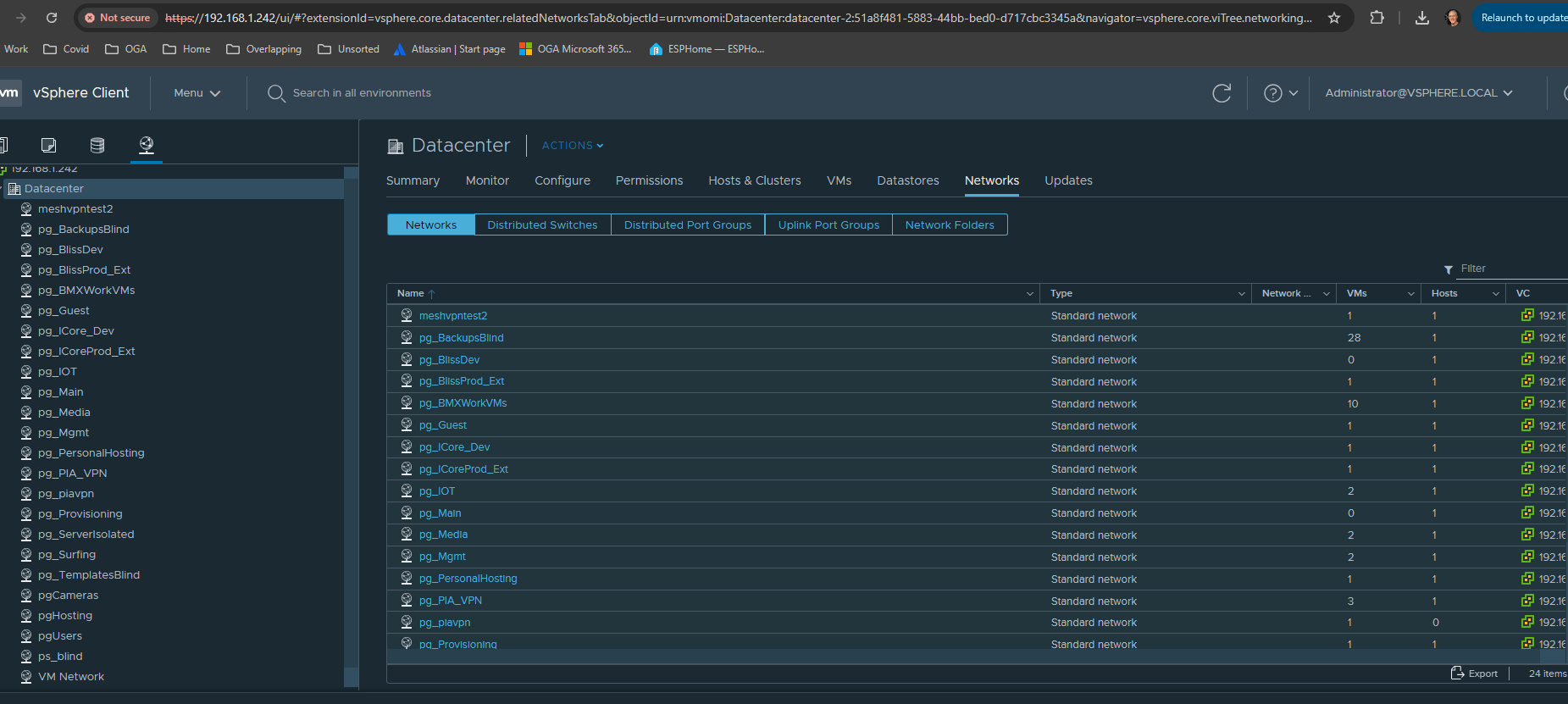This screenshot has width=1568, height=704.
Task: Click the VC icon in pg_Media row
Action: coord(1527,535)
